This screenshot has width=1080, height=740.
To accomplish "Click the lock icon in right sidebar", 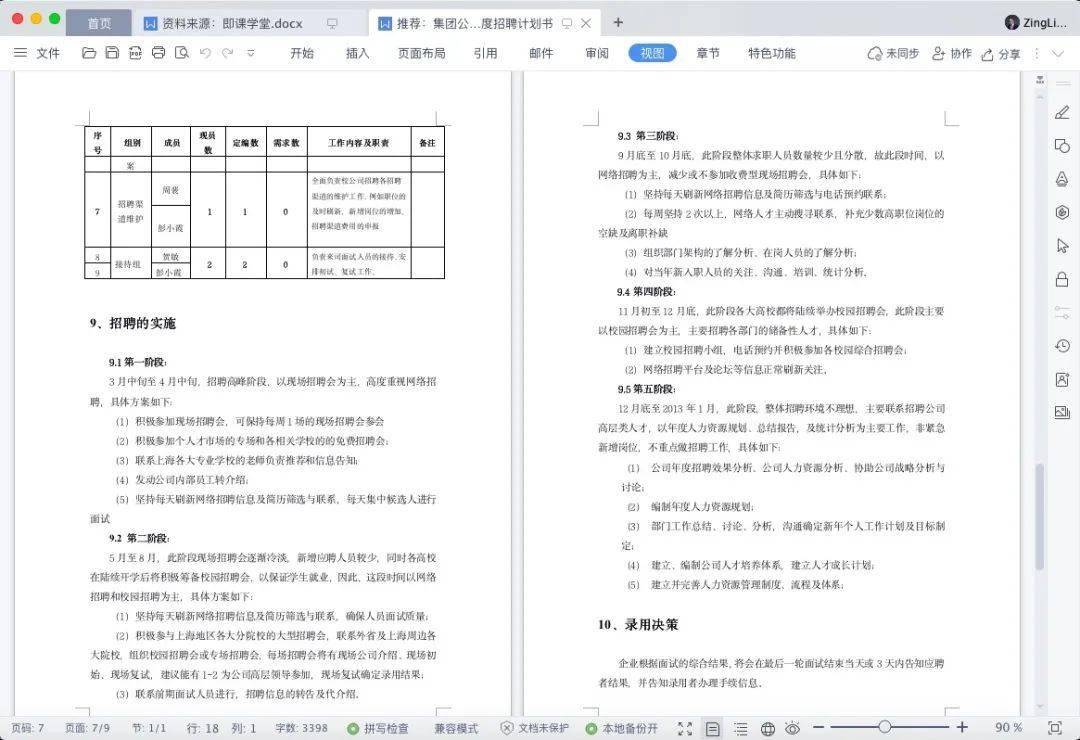I will (1062, 279).
